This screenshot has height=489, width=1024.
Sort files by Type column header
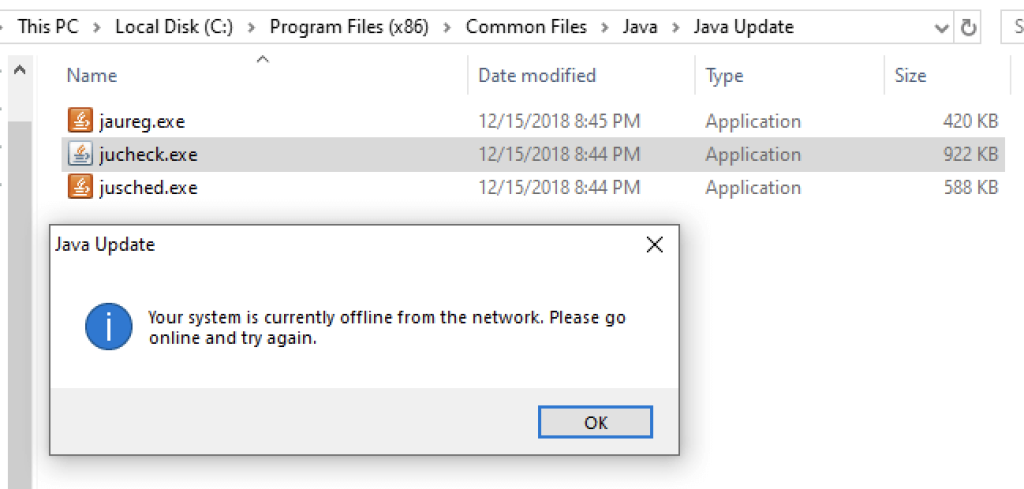pyautogui.click(x=725, y=75)
